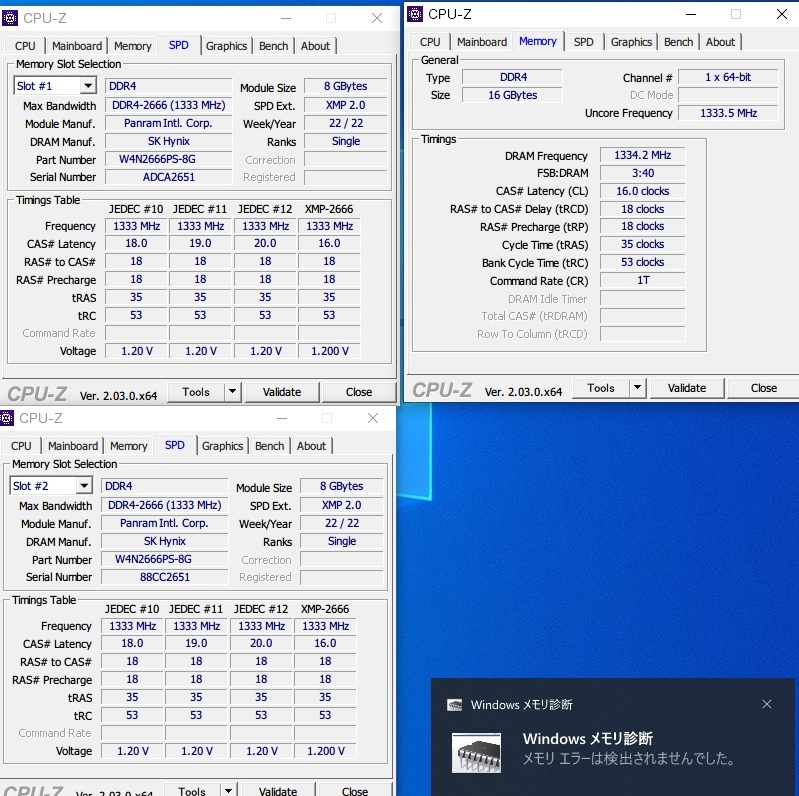Click Slot #1 XMP-2666 voltage 1.200 V cell
This screenshot has width=799, height=796.
[329, 351]
